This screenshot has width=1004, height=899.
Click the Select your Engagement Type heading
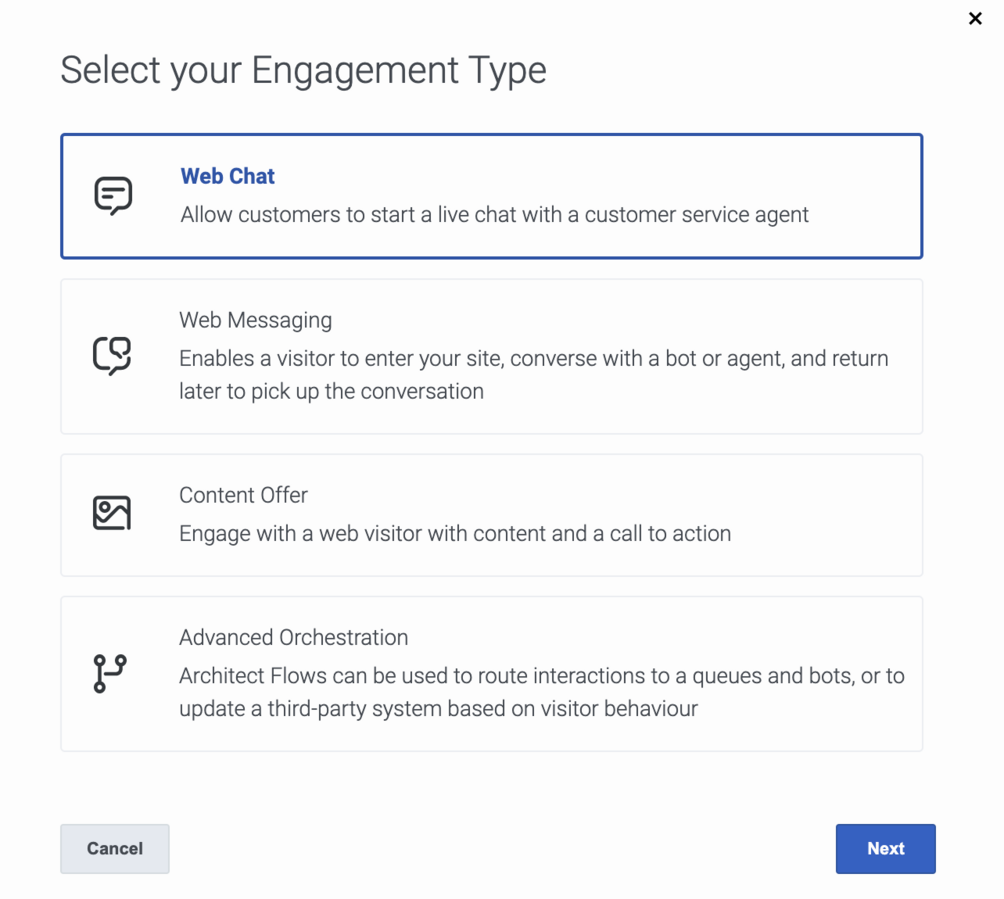(304, 70)
